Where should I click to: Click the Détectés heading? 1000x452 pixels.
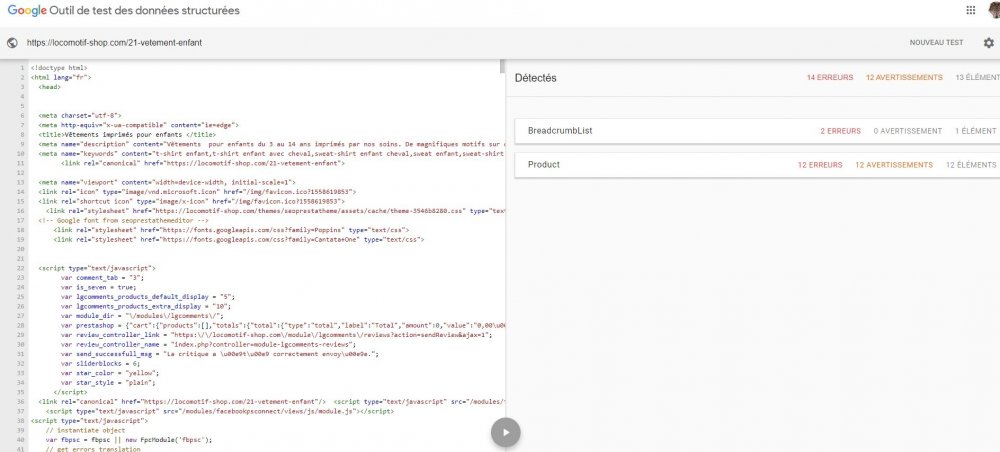536,78
